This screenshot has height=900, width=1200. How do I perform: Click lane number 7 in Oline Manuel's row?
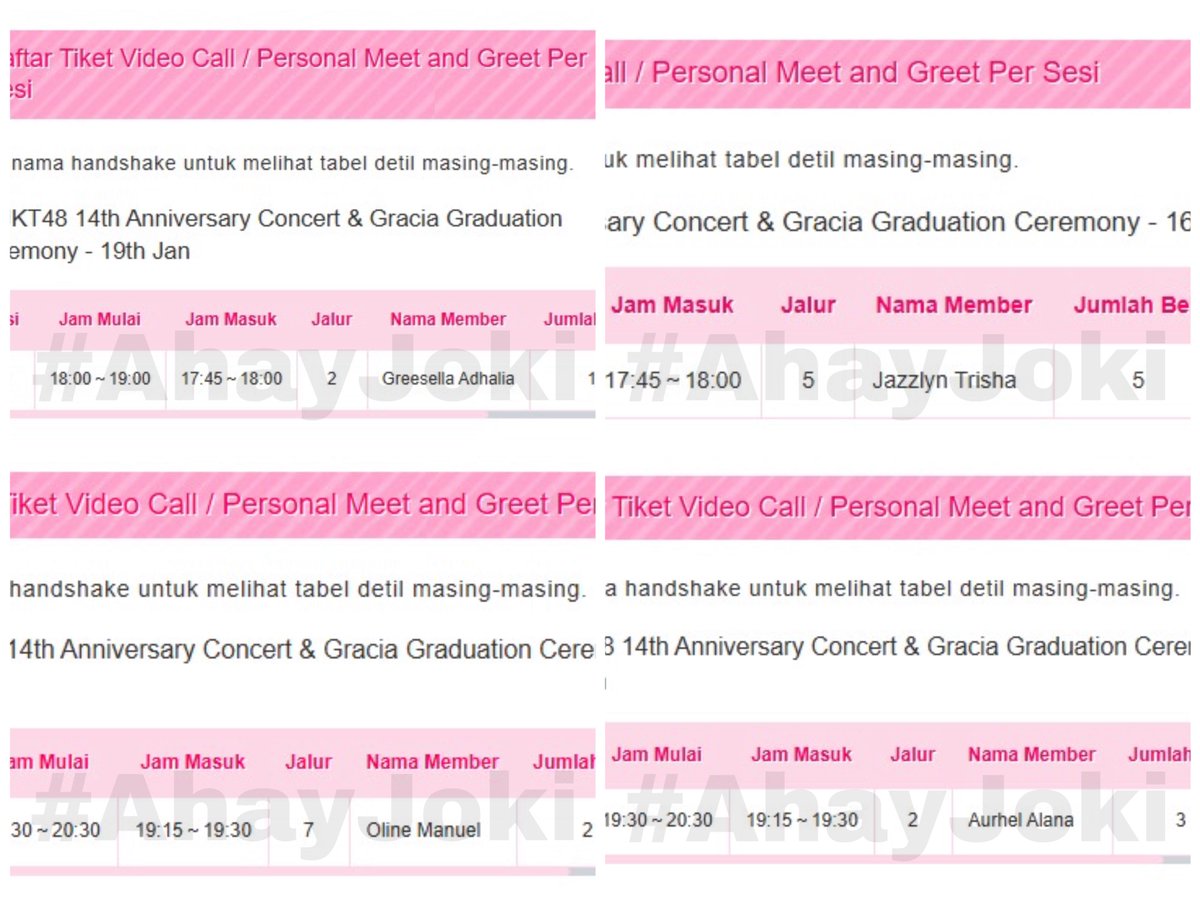coord(308,830)
